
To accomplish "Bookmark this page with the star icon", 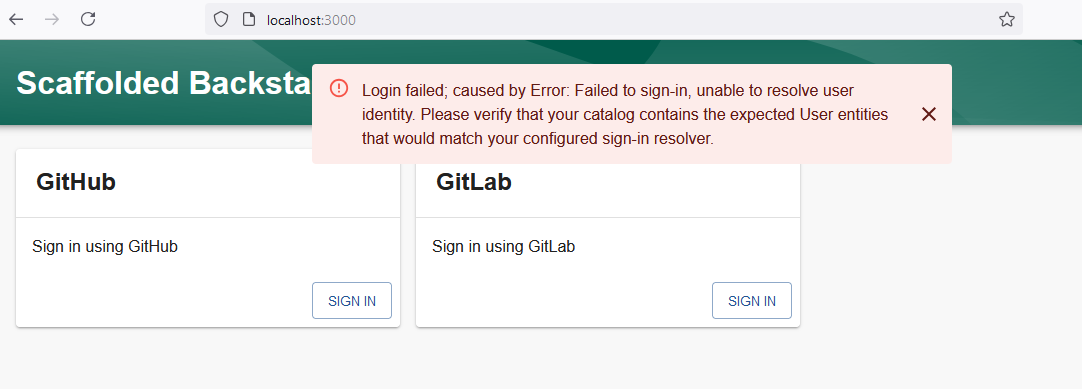I will (x=1007, y=19).
